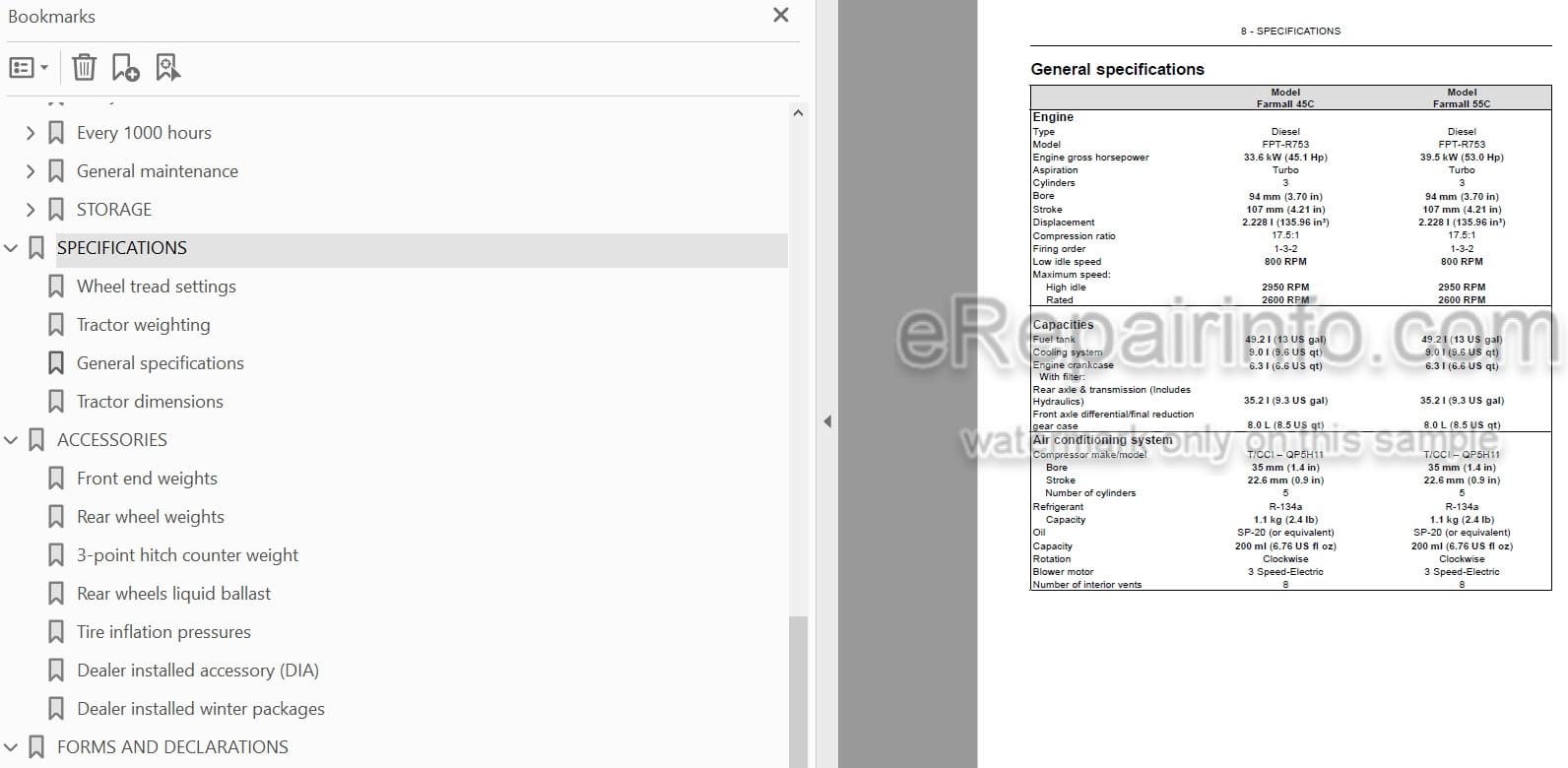
Task: Click bookmark icon beside Wheel tread settings
Action: click(56, 287)
